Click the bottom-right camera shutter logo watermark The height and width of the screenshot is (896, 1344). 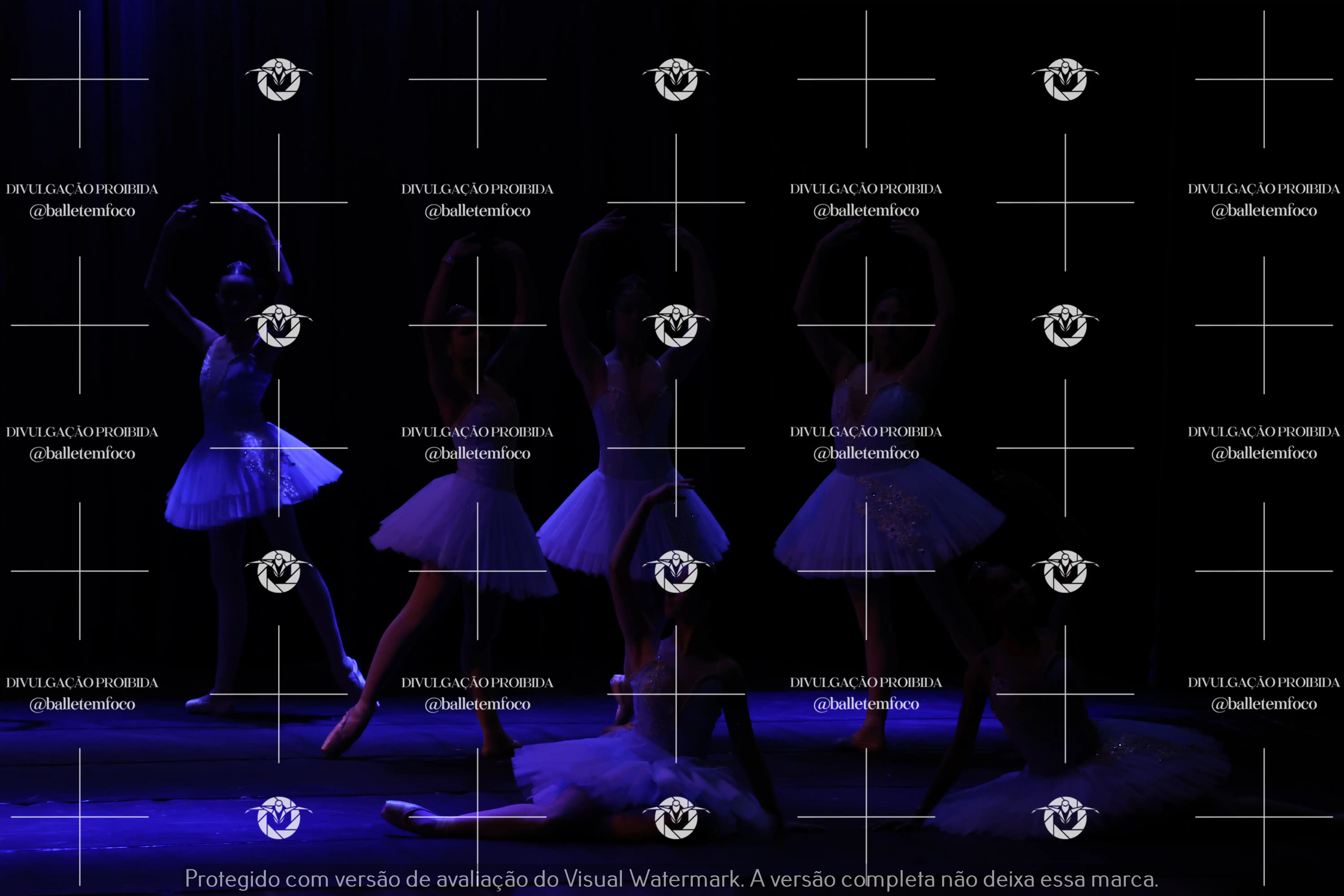click(x=1065, y=818)
